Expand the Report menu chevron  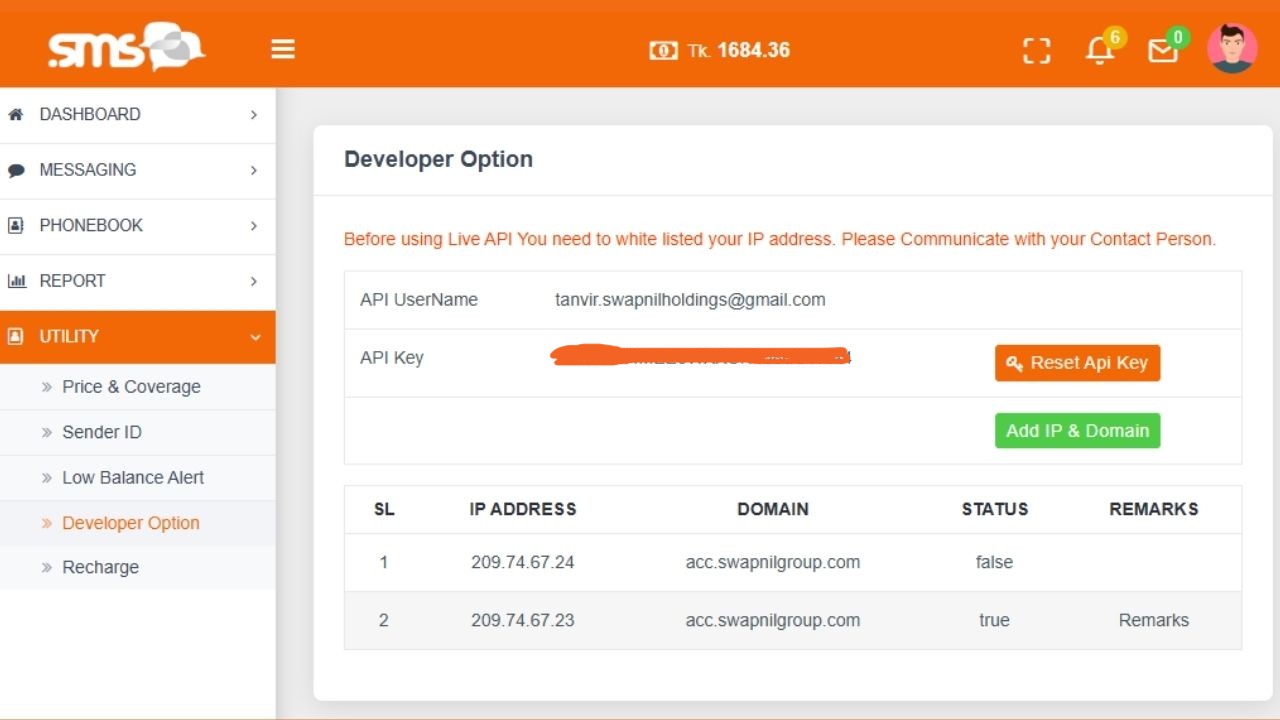coord(254,281)
